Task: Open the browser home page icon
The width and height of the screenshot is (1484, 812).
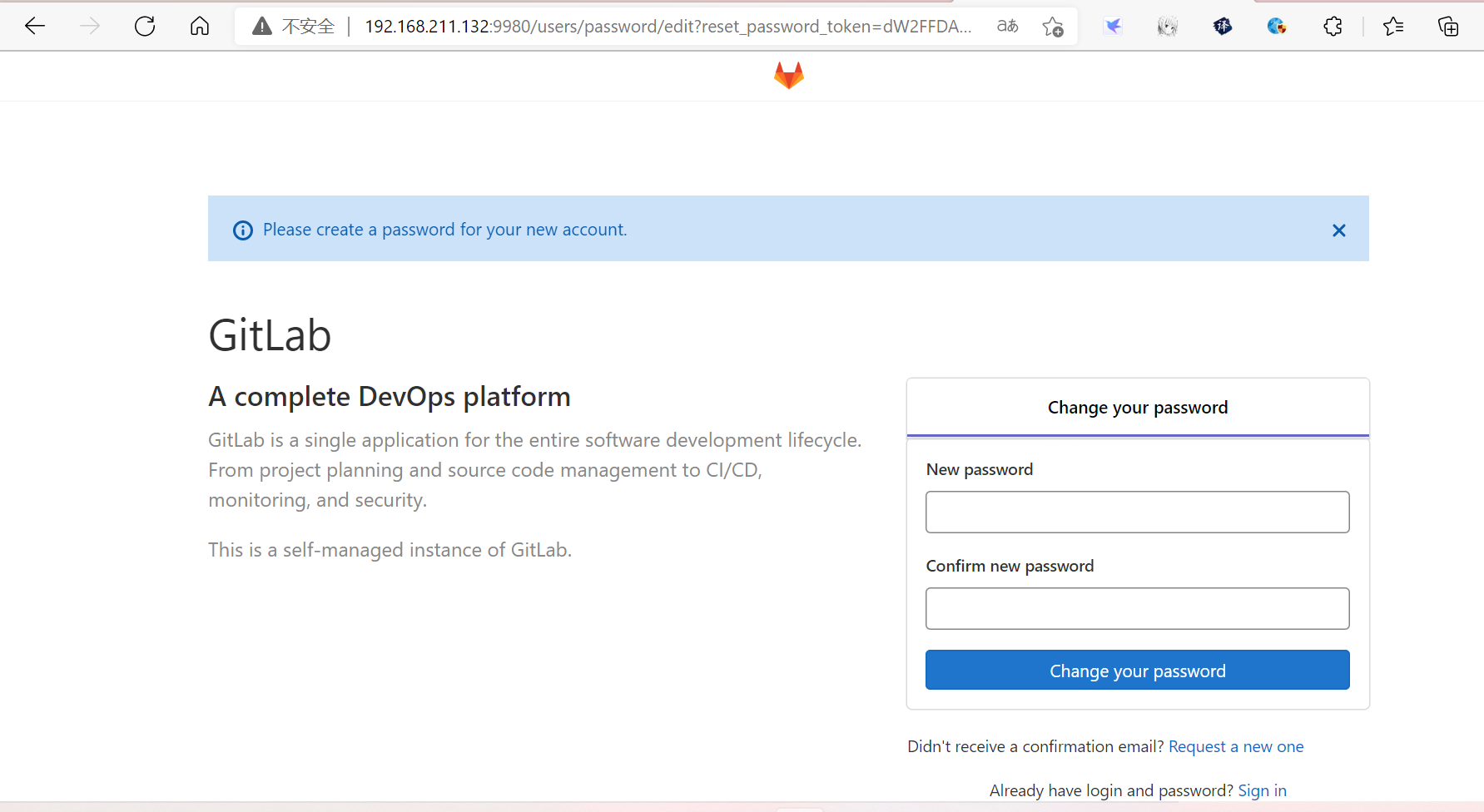Action: [200, 27]
